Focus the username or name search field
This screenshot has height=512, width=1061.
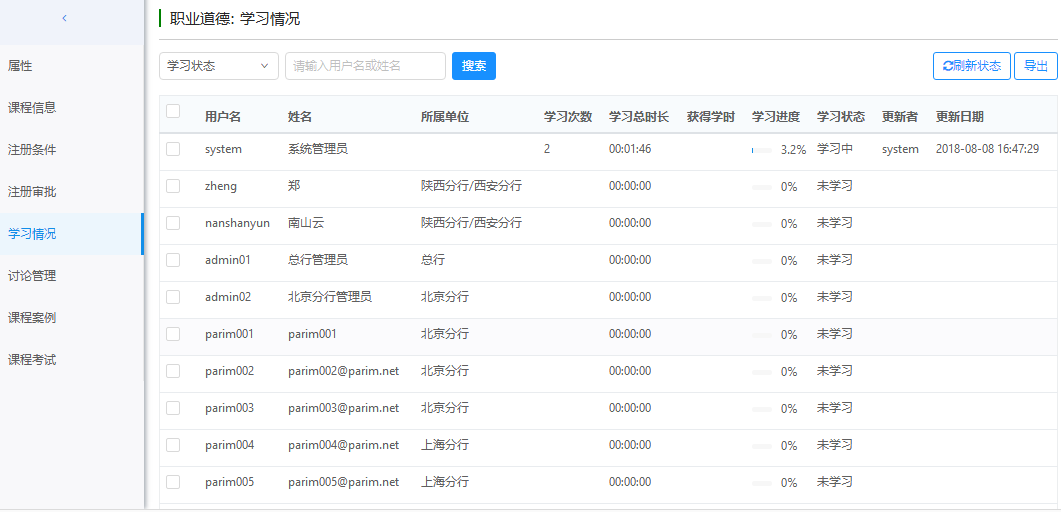coord(365,66)
